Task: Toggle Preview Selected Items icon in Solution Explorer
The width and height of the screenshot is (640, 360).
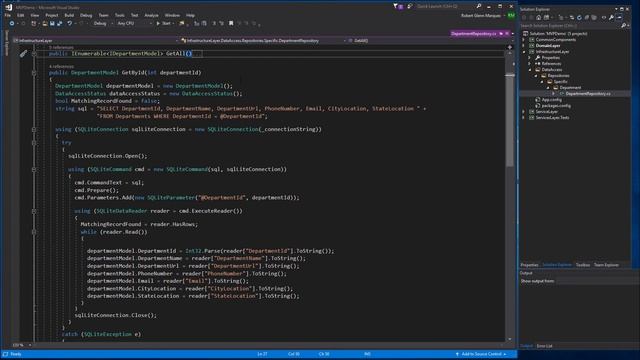Action: [x=620, y=18]
